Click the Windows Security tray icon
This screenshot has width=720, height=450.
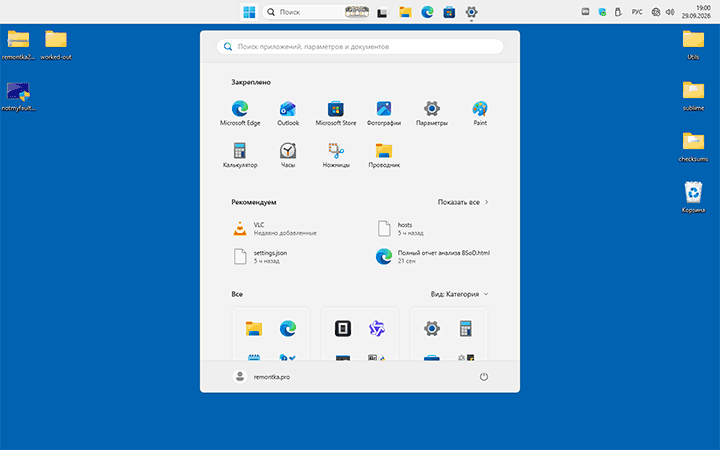pos(602,12)
